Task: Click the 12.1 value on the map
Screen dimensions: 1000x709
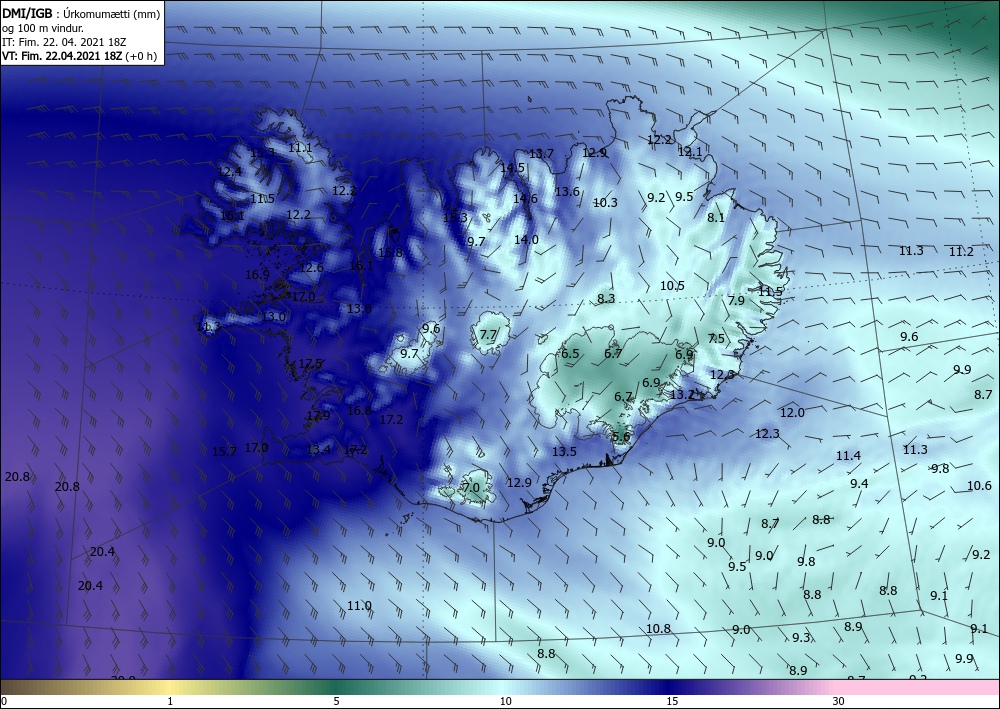Action: (x=689, y=152)
